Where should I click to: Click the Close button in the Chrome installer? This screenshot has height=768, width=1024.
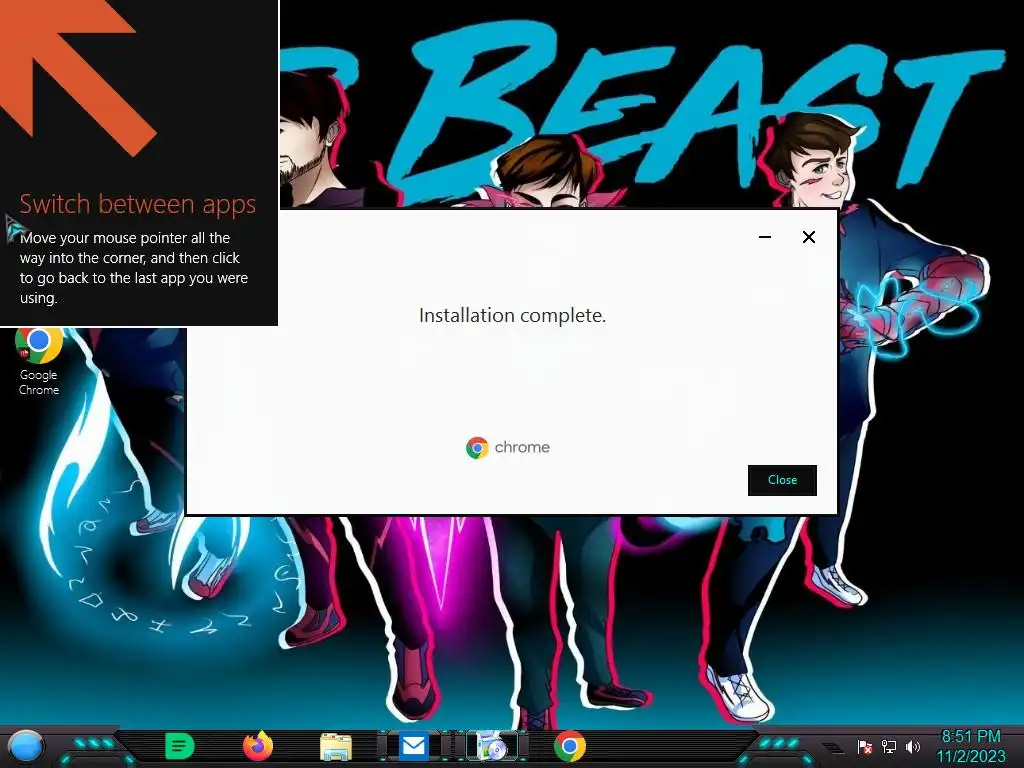[782, 480]
